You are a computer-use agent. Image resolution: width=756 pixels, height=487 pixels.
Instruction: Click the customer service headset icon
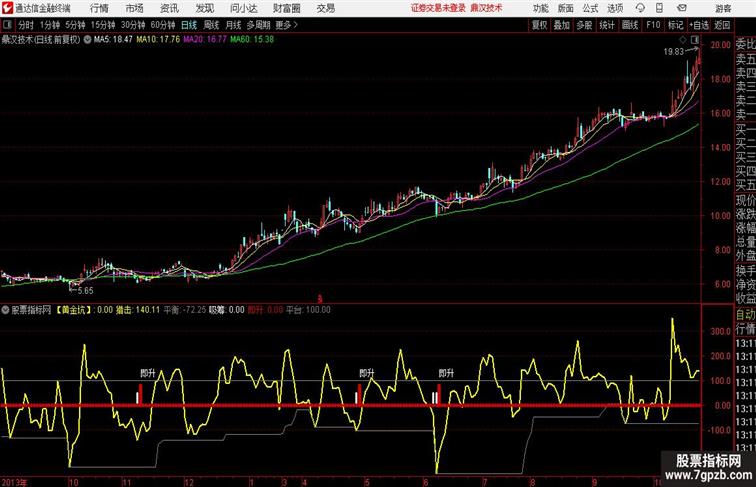pos(640,8)
